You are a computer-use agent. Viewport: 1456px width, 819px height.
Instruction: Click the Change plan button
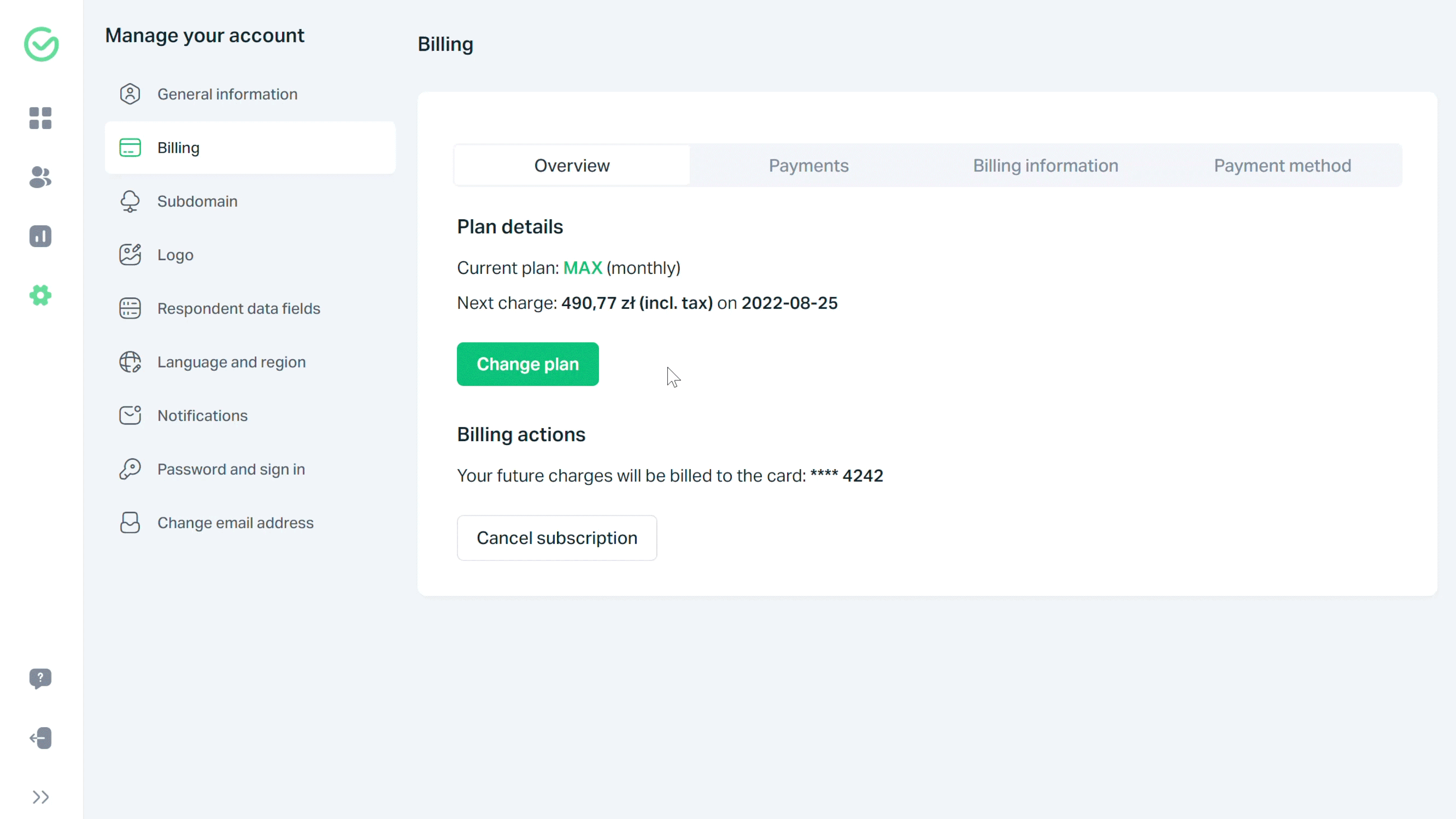[x=528, y=363]
